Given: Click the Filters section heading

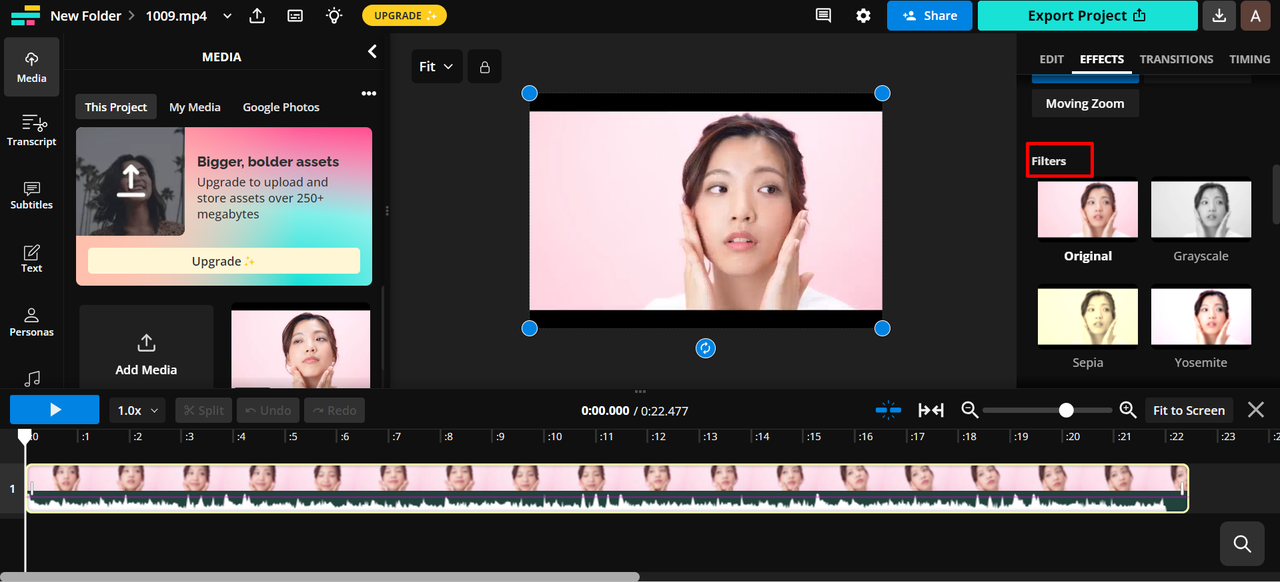Looking at the screenshot, I should (1049, 161).
